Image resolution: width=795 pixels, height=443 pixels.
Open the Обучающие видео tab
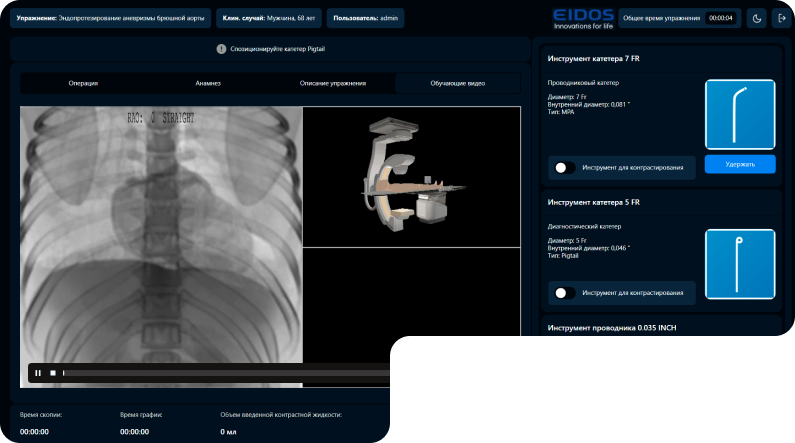[x=457, y=83]
